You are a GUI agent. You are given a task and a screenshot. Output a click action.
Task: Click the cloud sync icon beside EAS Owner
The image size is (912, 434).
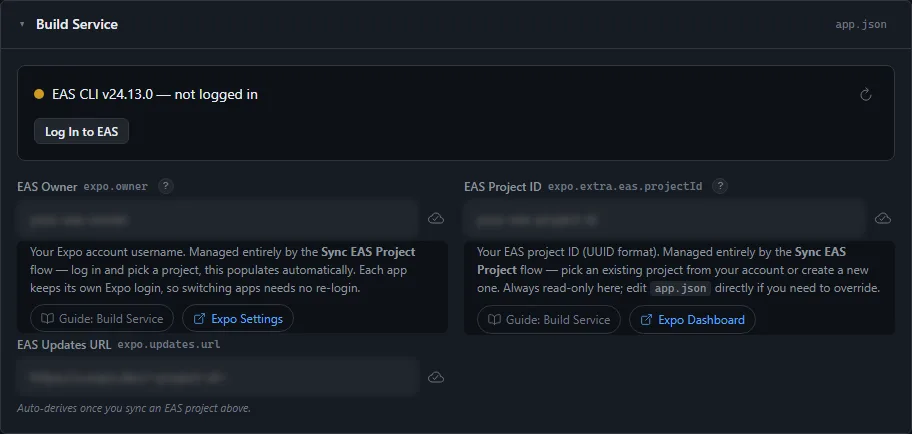tap(436, 218)
